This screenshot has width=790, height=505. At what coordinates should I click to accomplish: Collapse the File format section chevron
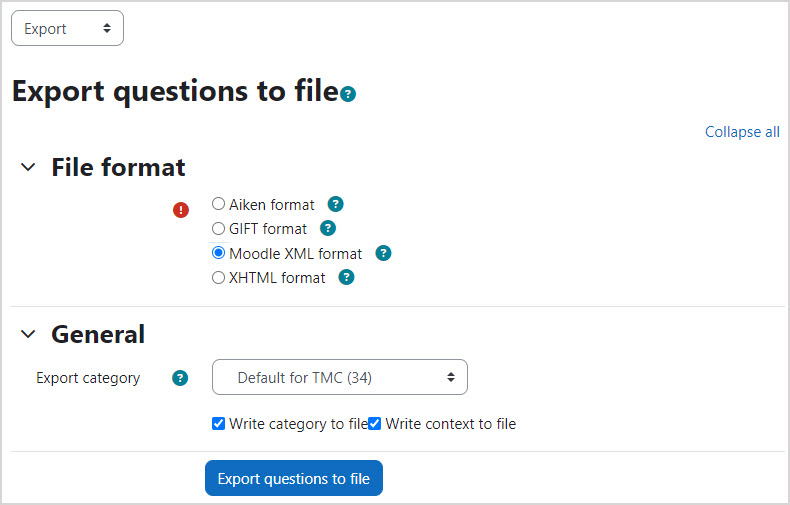point(28,167)
